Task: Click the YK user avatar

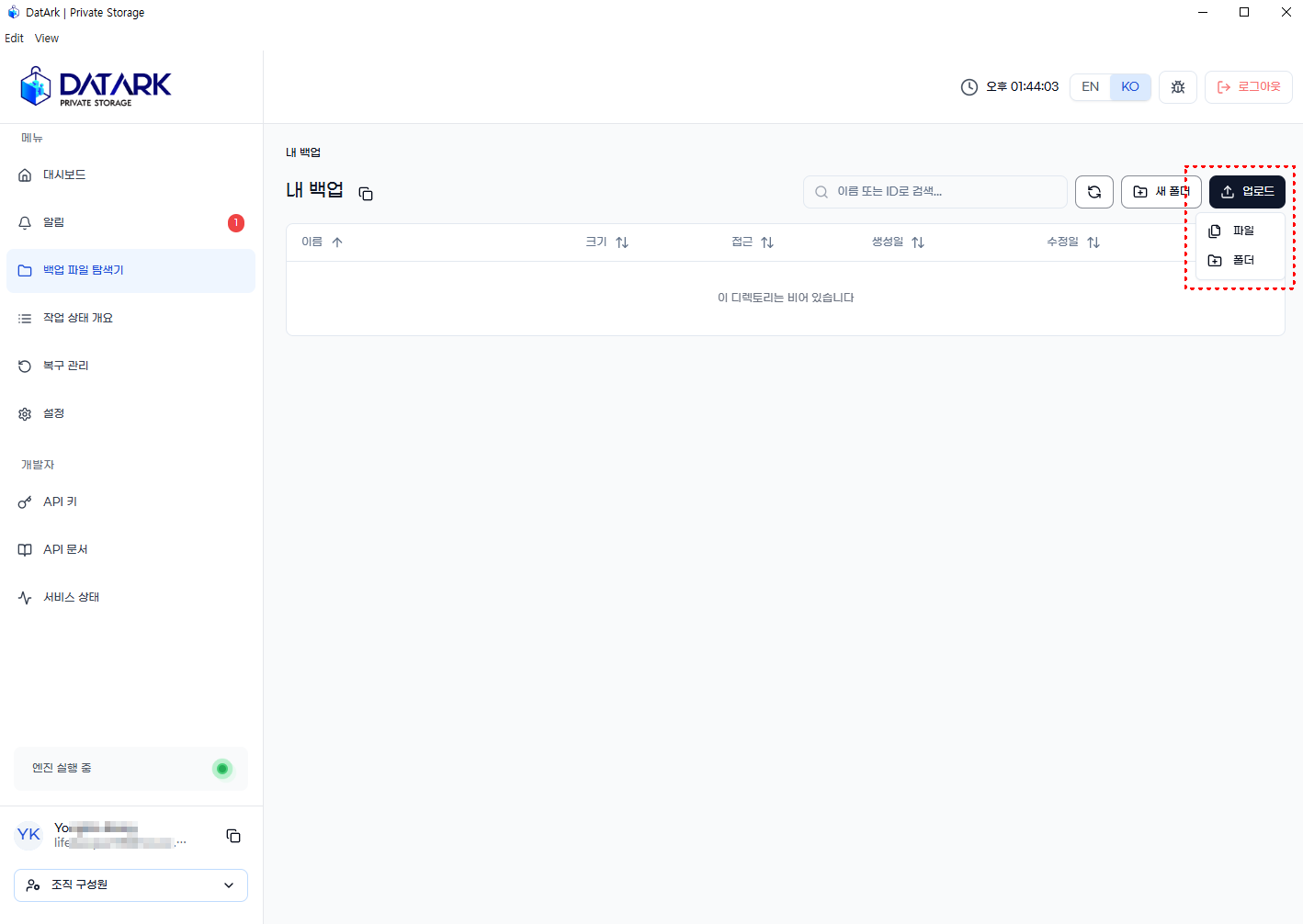Action: coord(28,835)
